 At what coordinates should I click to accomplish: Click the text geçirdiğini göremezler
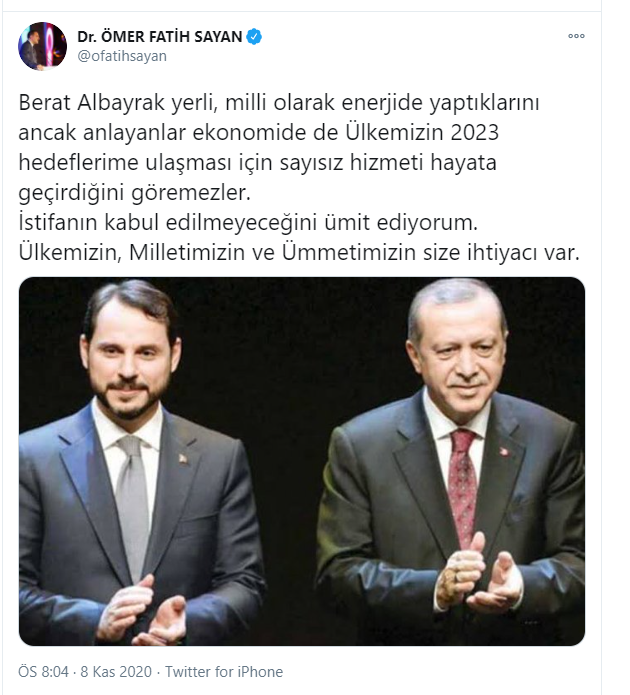tap(135, 192)
